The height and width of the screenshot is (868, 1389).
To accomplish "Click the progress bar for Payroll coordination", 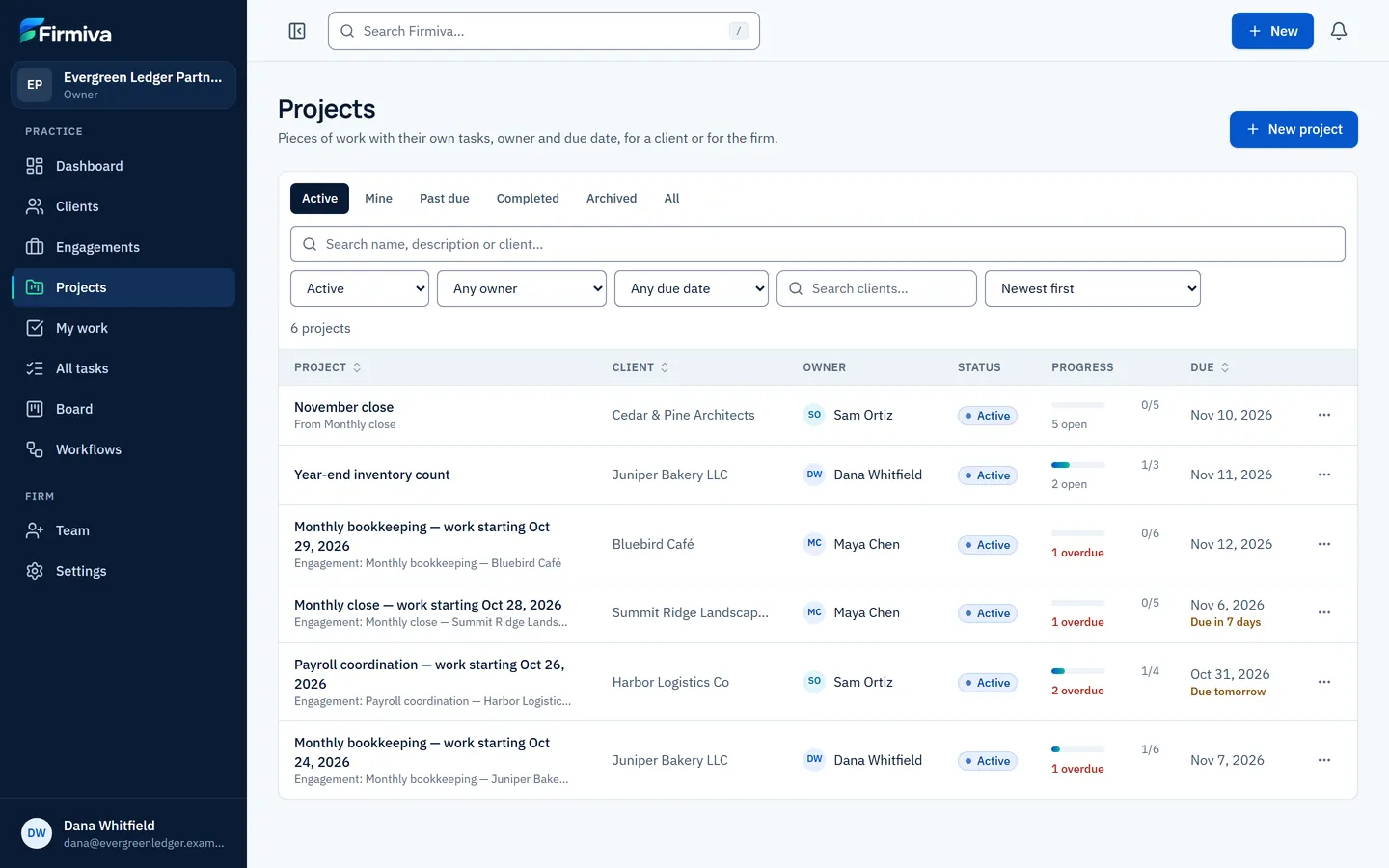I will 1077,671.
